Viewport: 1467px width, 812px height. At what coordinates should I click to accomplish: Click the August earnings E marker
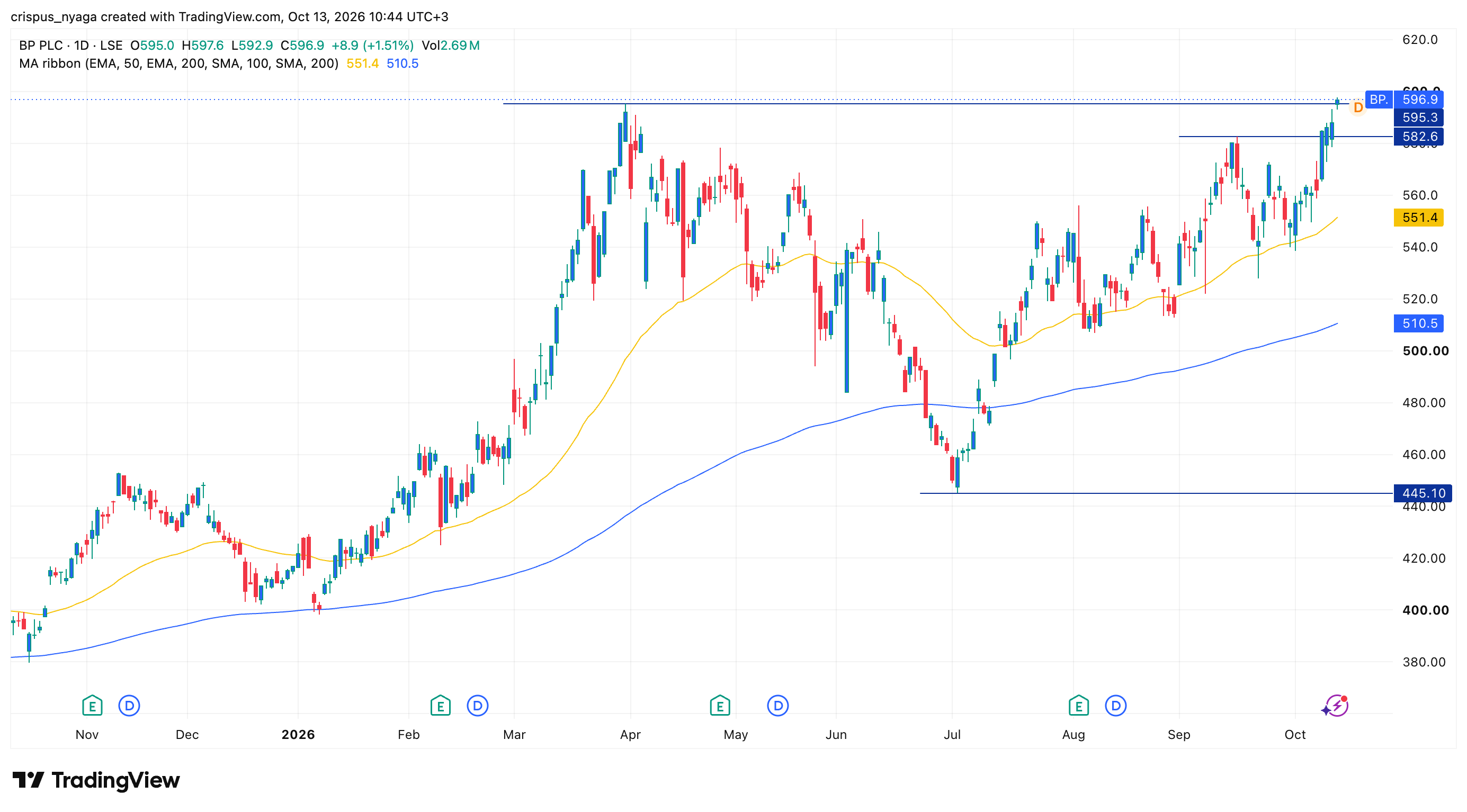pos(1079,706)
